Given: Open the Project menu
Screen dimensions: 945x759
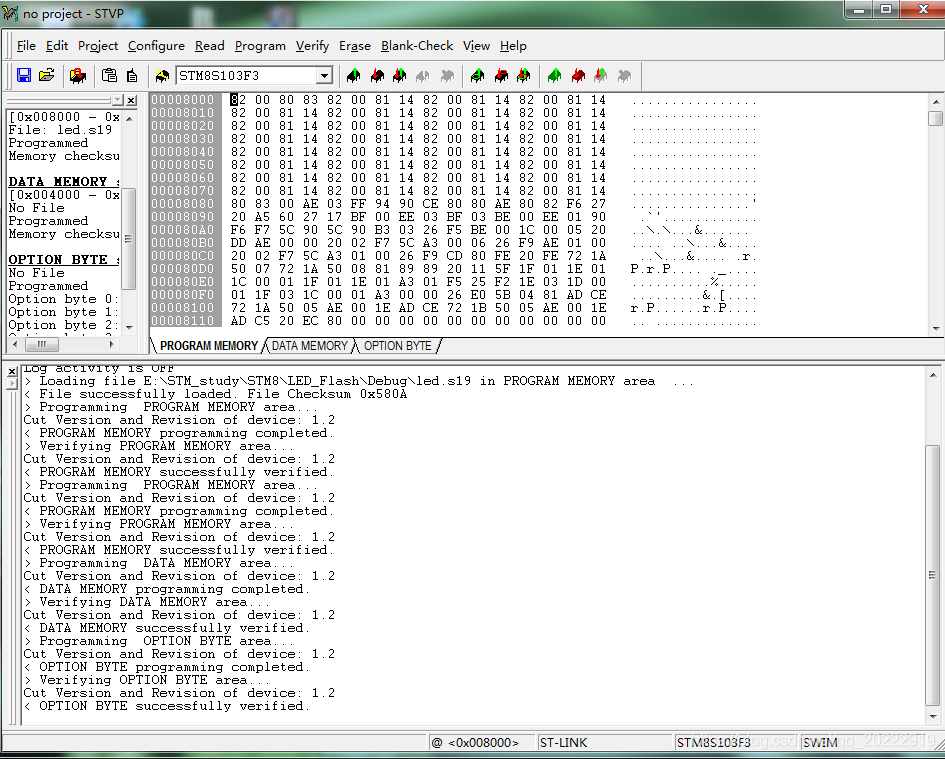Looking at the screenshot, I should (98, 46).
